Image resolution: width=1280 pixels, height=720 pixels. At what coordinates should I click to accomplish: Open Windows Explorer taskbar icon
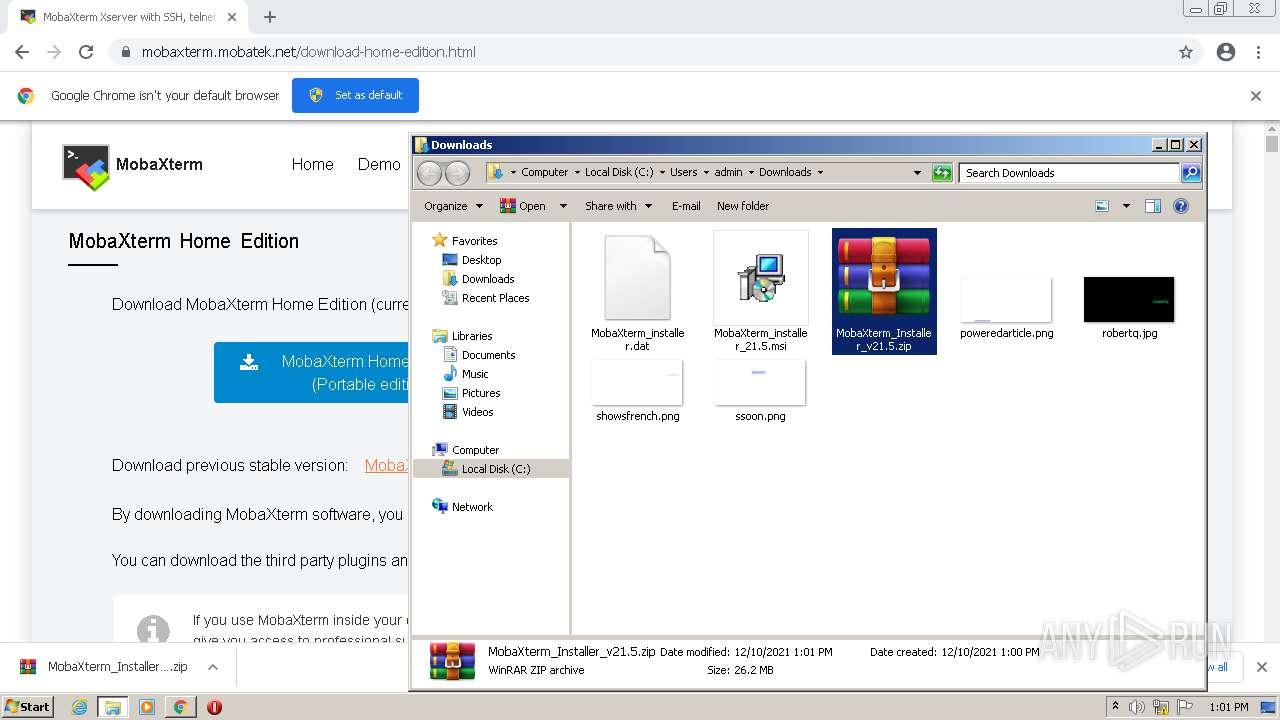pos(113,707)
